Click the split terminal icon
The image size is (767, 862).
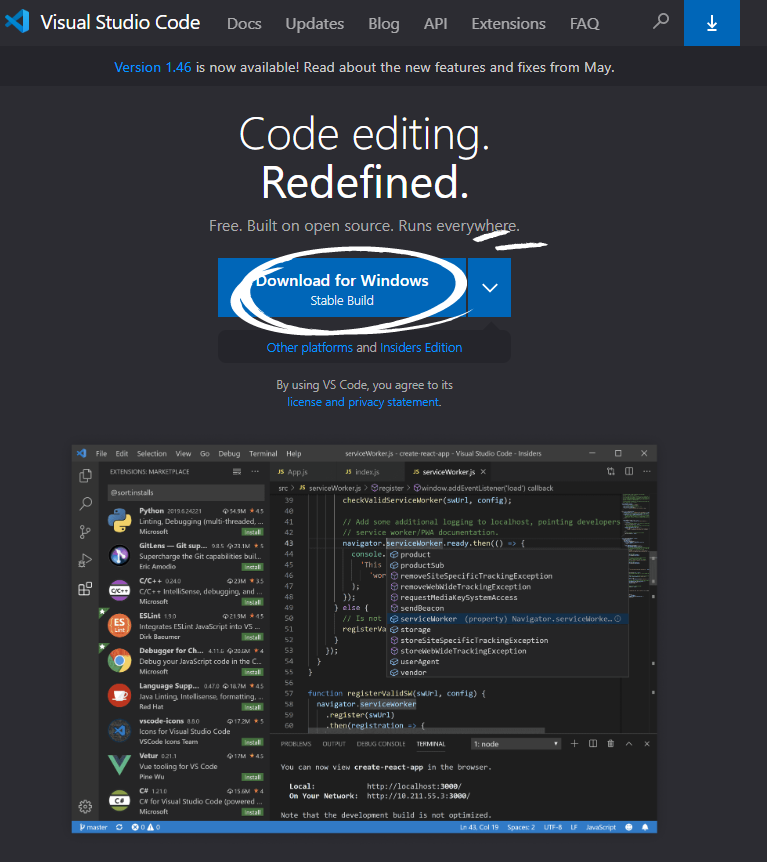coord(593,743)
